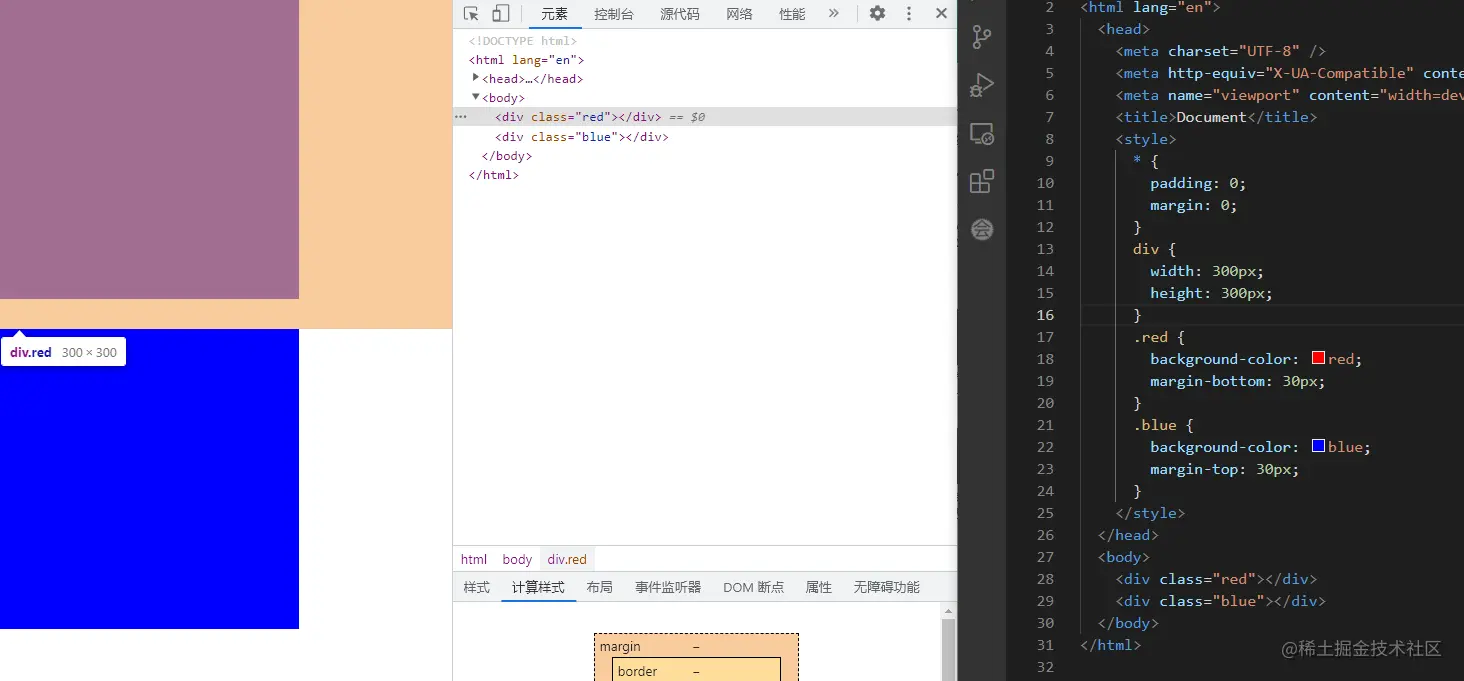Click the red color swatch on line 18
Viewport: 1464px width, 681px height.
(1316, 358)
